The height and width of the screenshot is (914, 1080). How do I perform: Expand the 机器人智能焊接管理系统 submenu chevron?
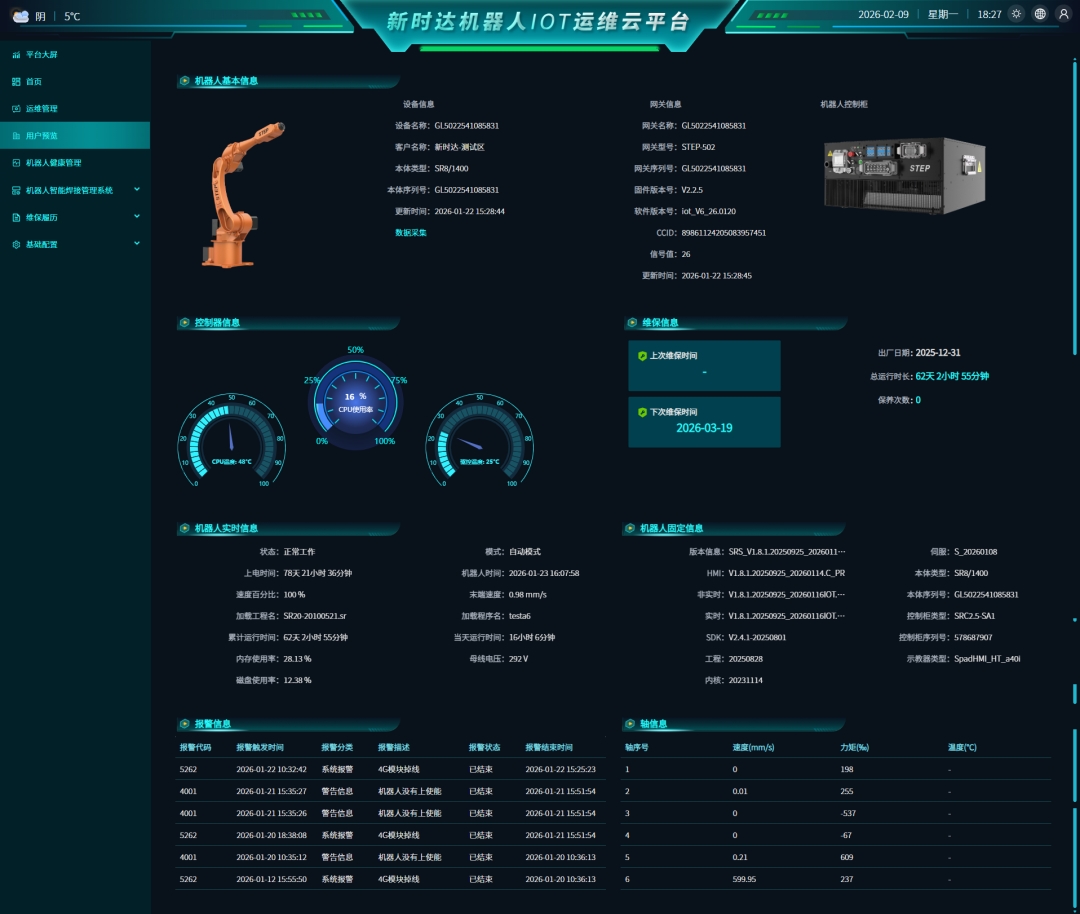pyautogui.click(x=136, y=189)
